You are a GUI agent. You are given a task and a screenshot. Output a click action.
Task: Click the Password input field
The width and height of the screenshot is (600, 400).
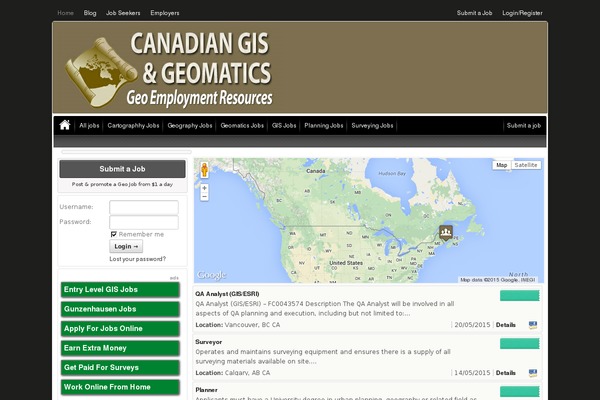click(144, 222)
